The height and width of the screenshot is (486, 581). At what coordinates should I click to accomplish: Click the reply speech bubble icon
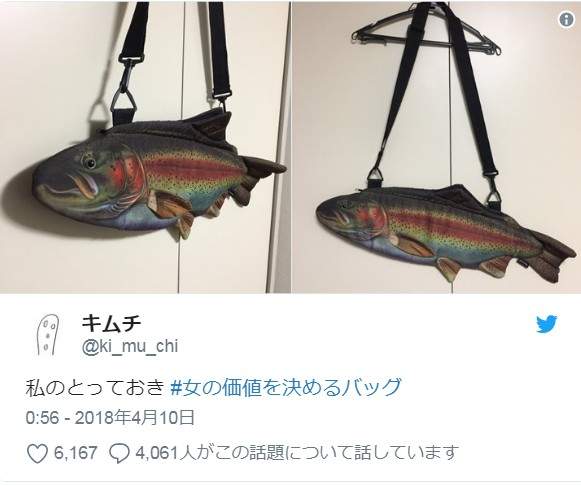(120, 453)
